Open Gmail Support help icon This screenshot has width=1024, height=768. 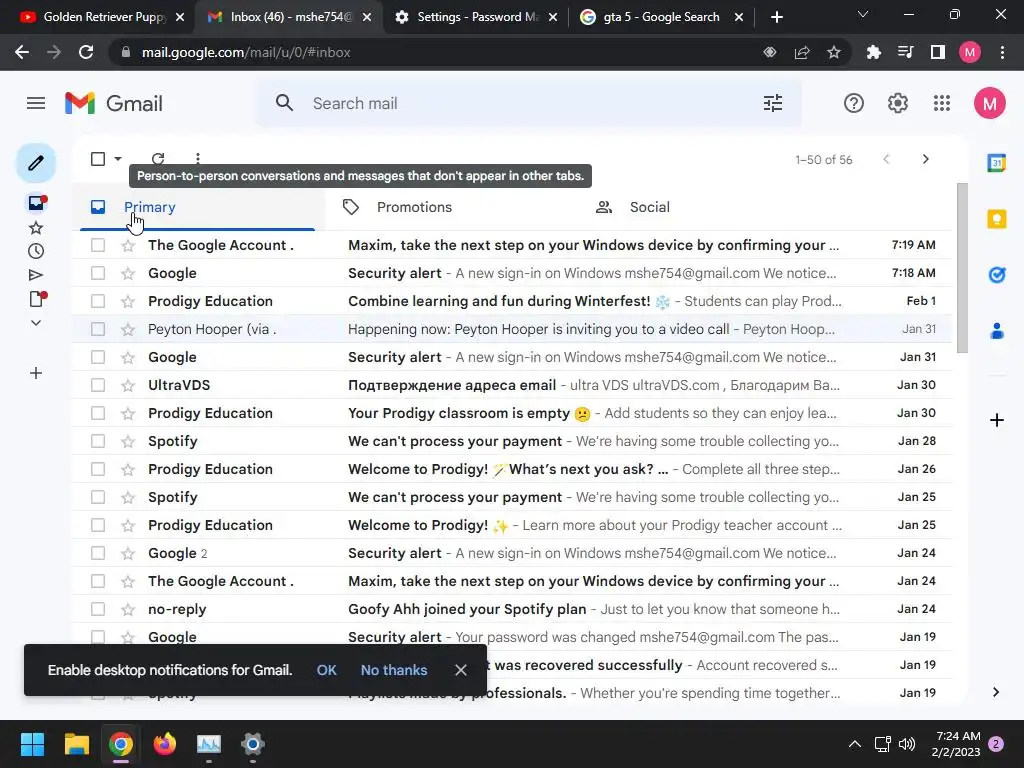click(x=854, y=103)
